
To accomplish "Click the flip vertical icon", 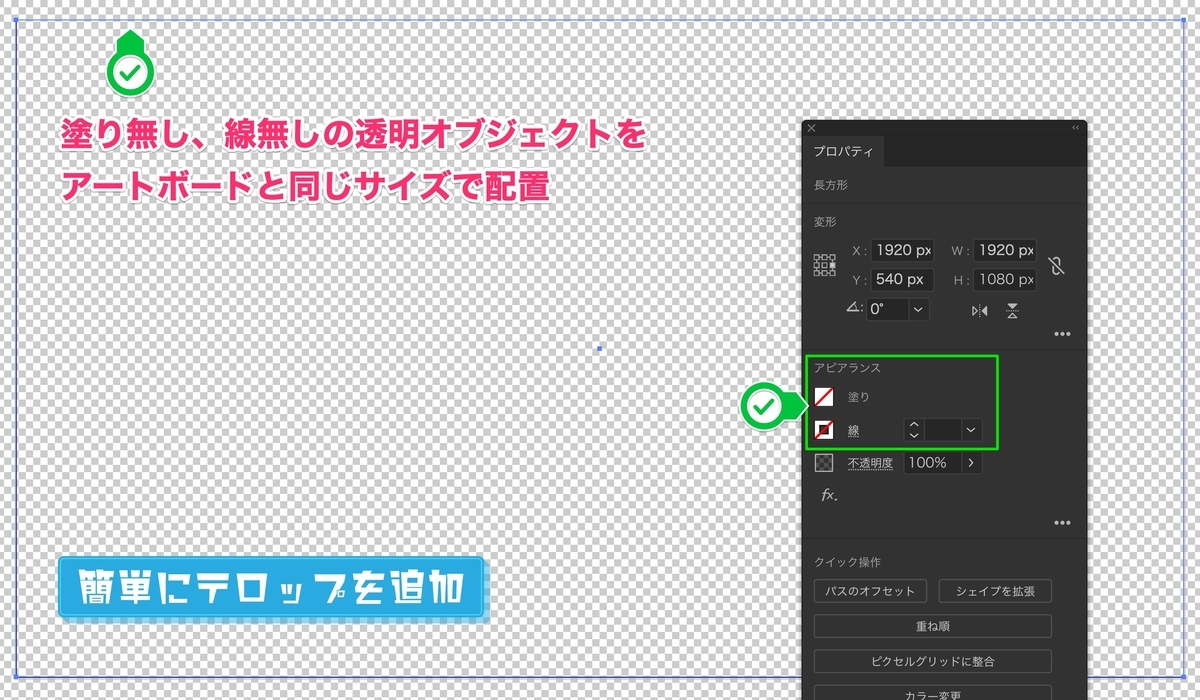I will (x=1011, y=310).
